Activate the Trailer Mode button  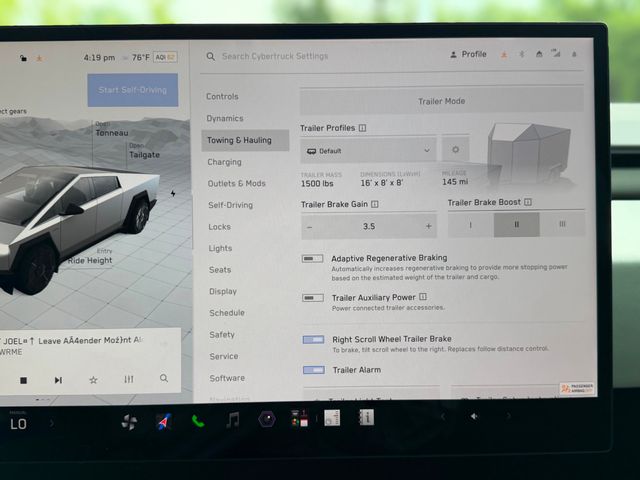(x=442, y=101)
